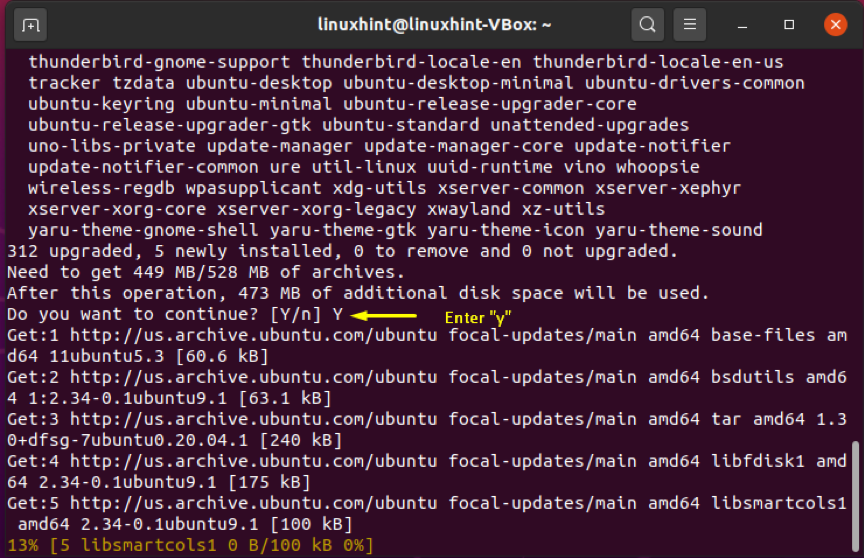Click the Get:3 tar download line

click(427, 430)
